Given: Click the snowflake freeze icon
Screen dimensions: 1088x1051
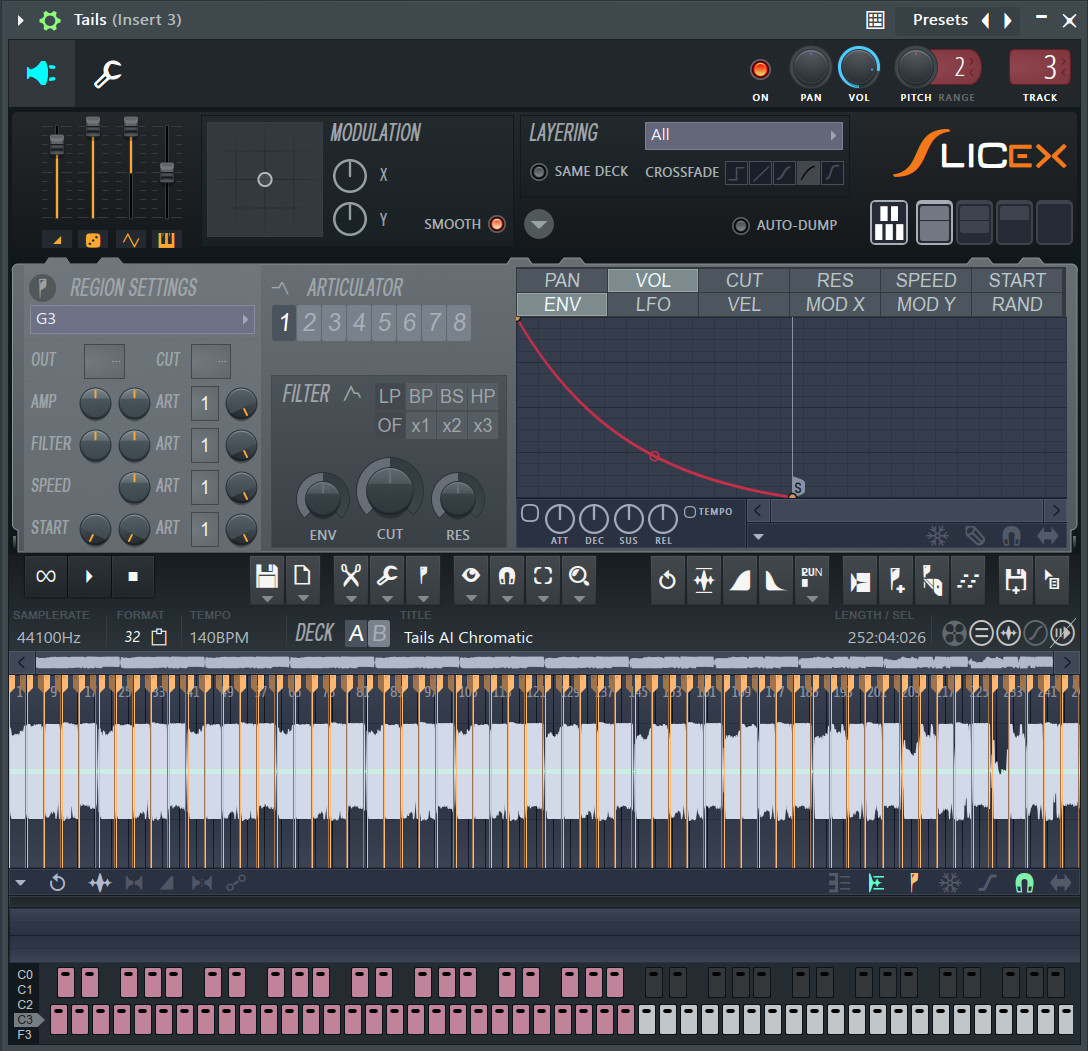Looking at the screenshot, I should 951,883.
